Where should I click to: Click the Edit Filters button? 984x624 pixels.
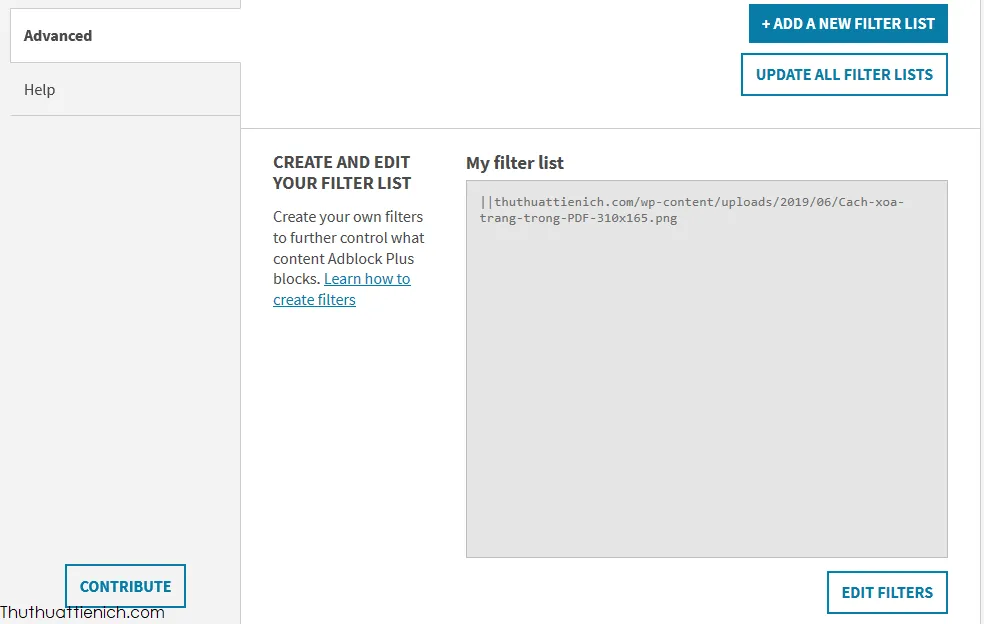click(887, 592)
